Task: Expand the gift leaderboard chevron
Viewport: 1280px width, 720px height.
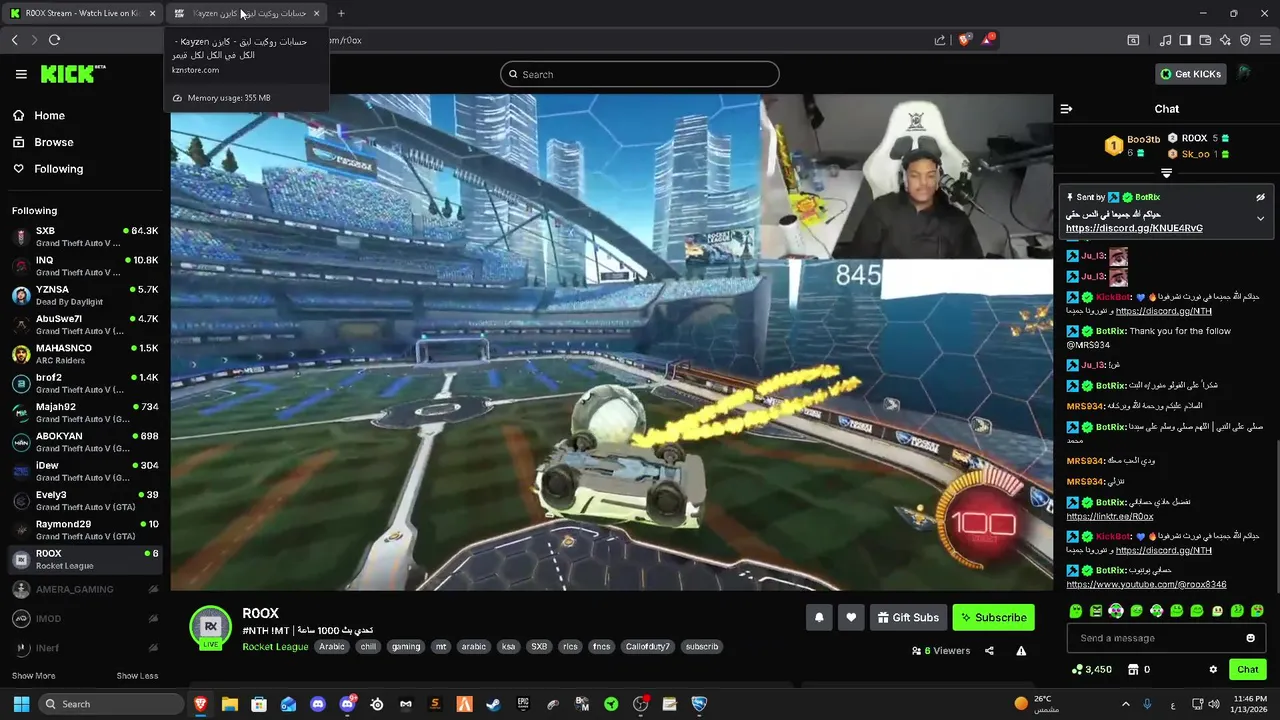Action: click(1166, 173)
